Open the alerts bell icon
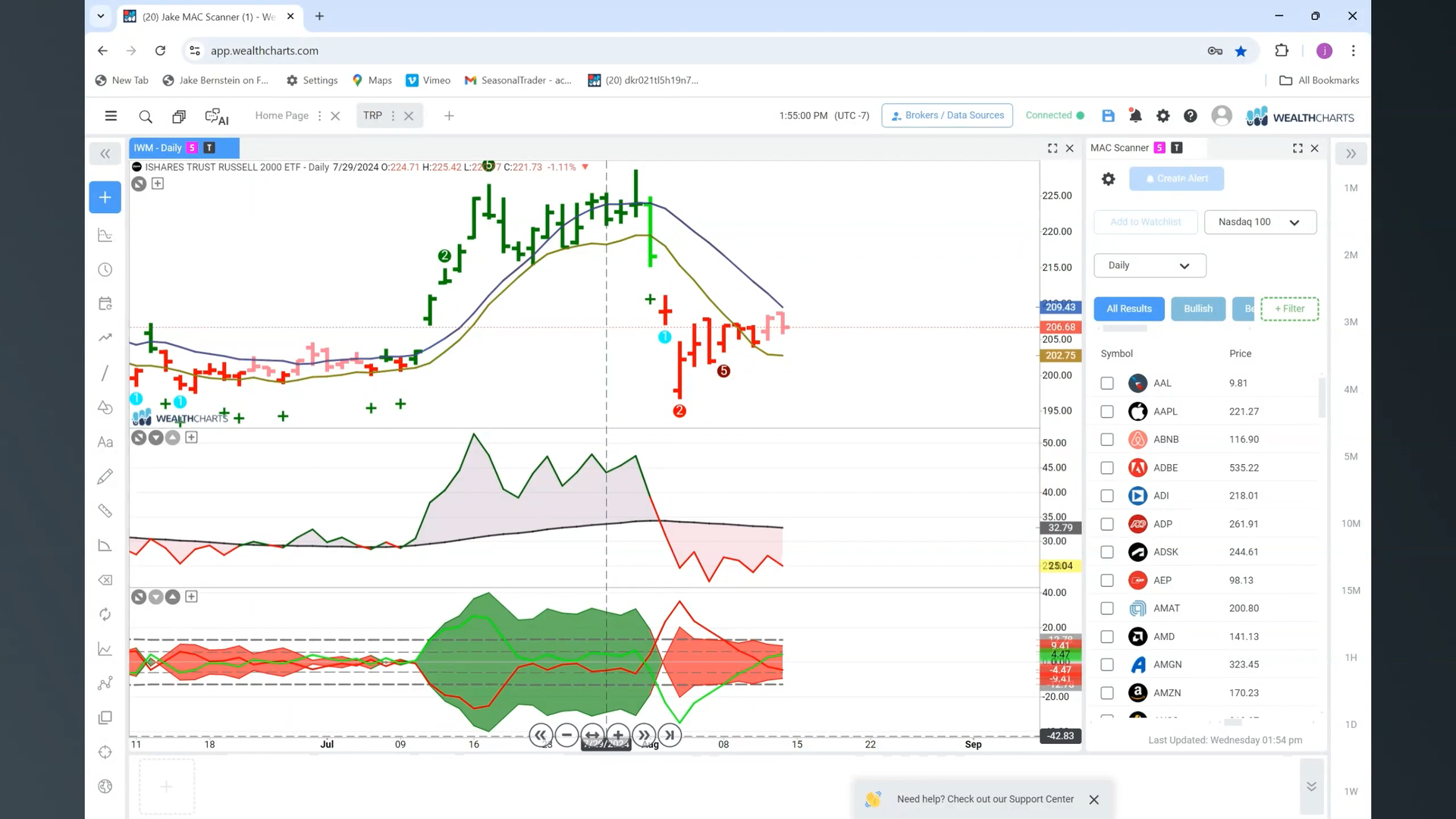 point(1135,116)
